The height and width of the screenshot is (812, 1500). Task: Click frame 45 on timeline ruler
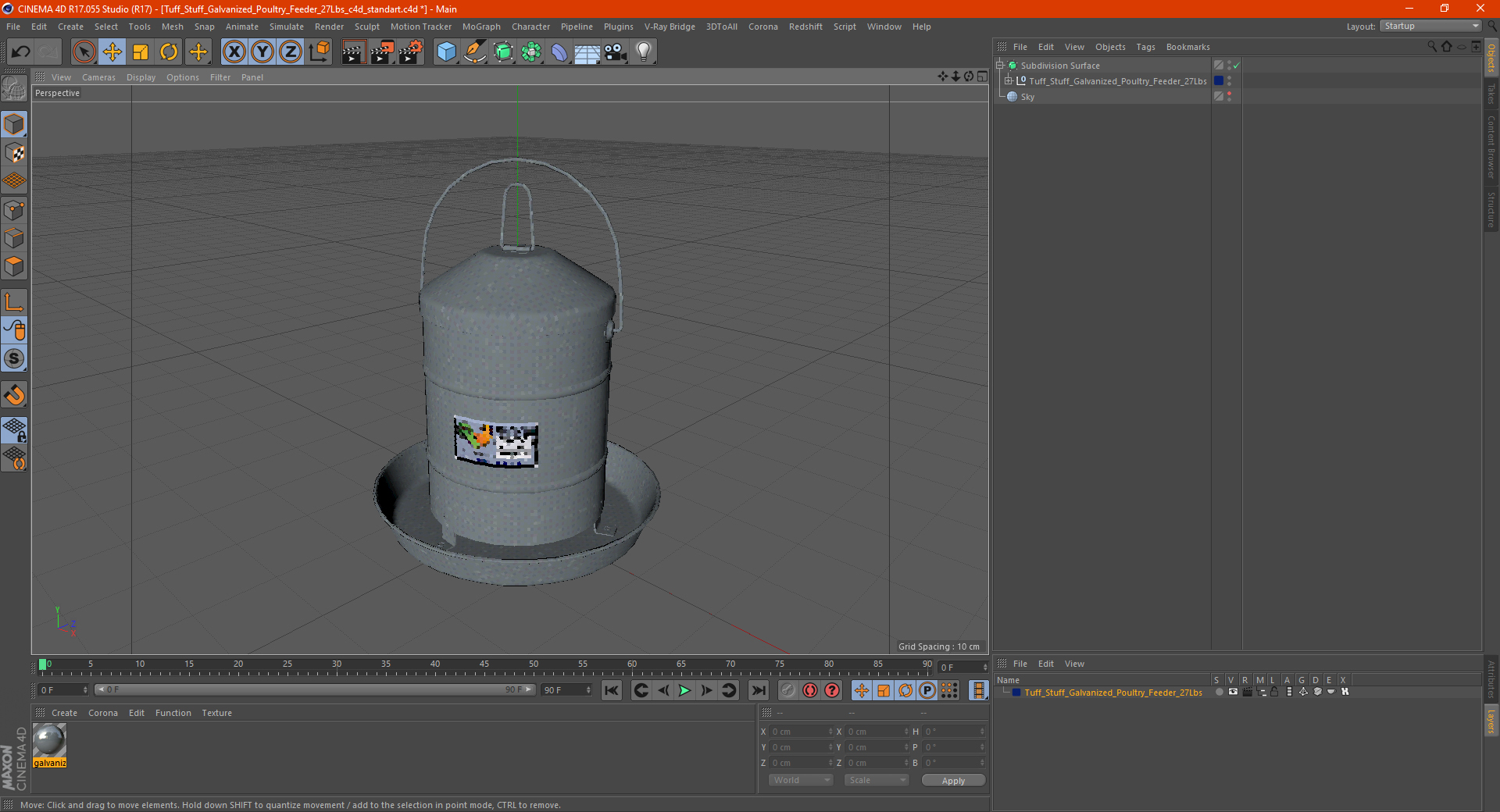pyautogui.click(x=484, y=665)
